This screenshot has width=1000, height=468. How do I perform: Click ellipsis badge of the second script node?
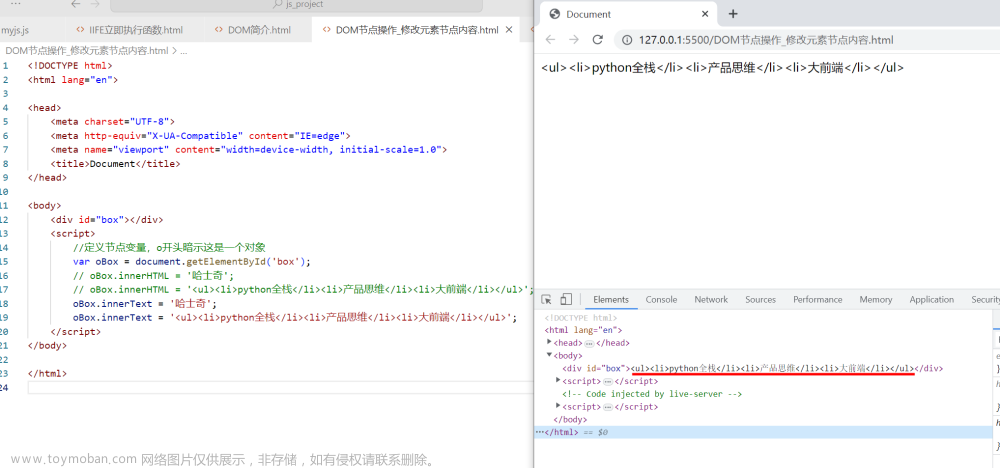tap(608, 407)
